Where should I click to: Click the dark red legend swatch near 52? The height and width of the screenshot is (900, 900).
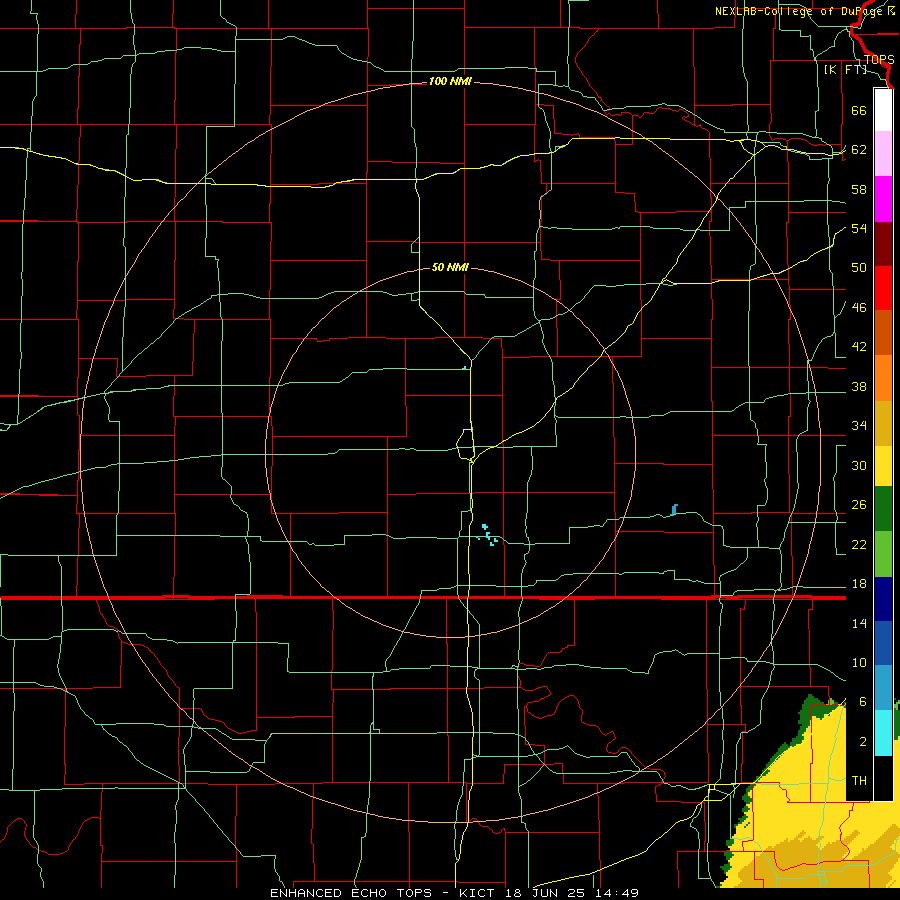tap(883, 245)
